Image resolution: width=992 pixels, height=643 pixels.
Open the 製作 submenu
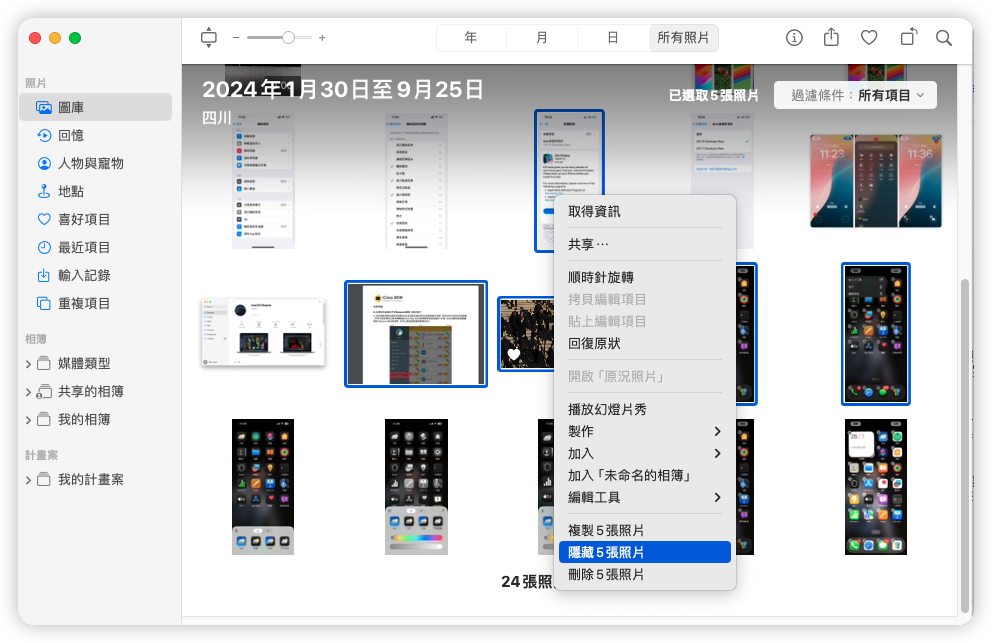point(645,432)
